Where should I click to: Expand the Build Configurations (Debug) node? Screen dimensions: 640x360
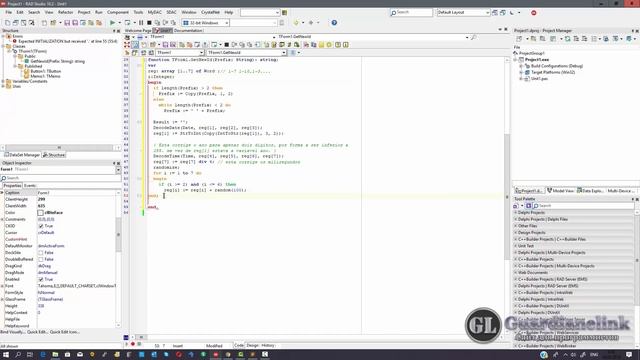[521, 66]
